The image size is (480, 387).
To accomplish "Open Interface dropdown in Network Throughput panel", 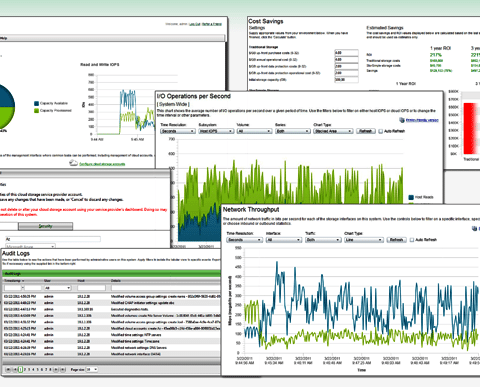I will (x=284, y=240).
